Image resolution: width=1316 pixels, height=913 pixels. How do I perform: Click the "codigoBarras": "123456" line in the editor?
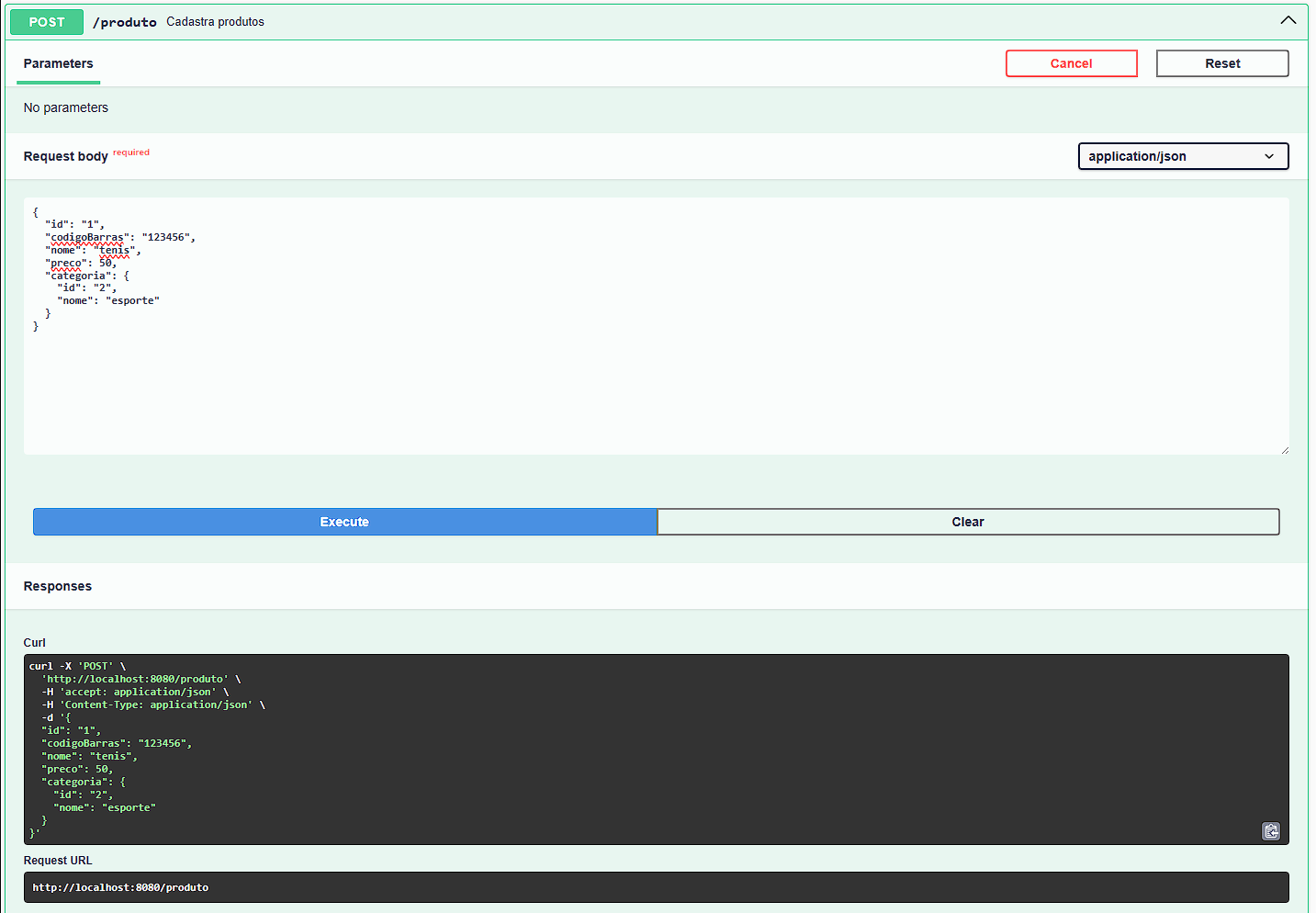[x=120, y=237]
